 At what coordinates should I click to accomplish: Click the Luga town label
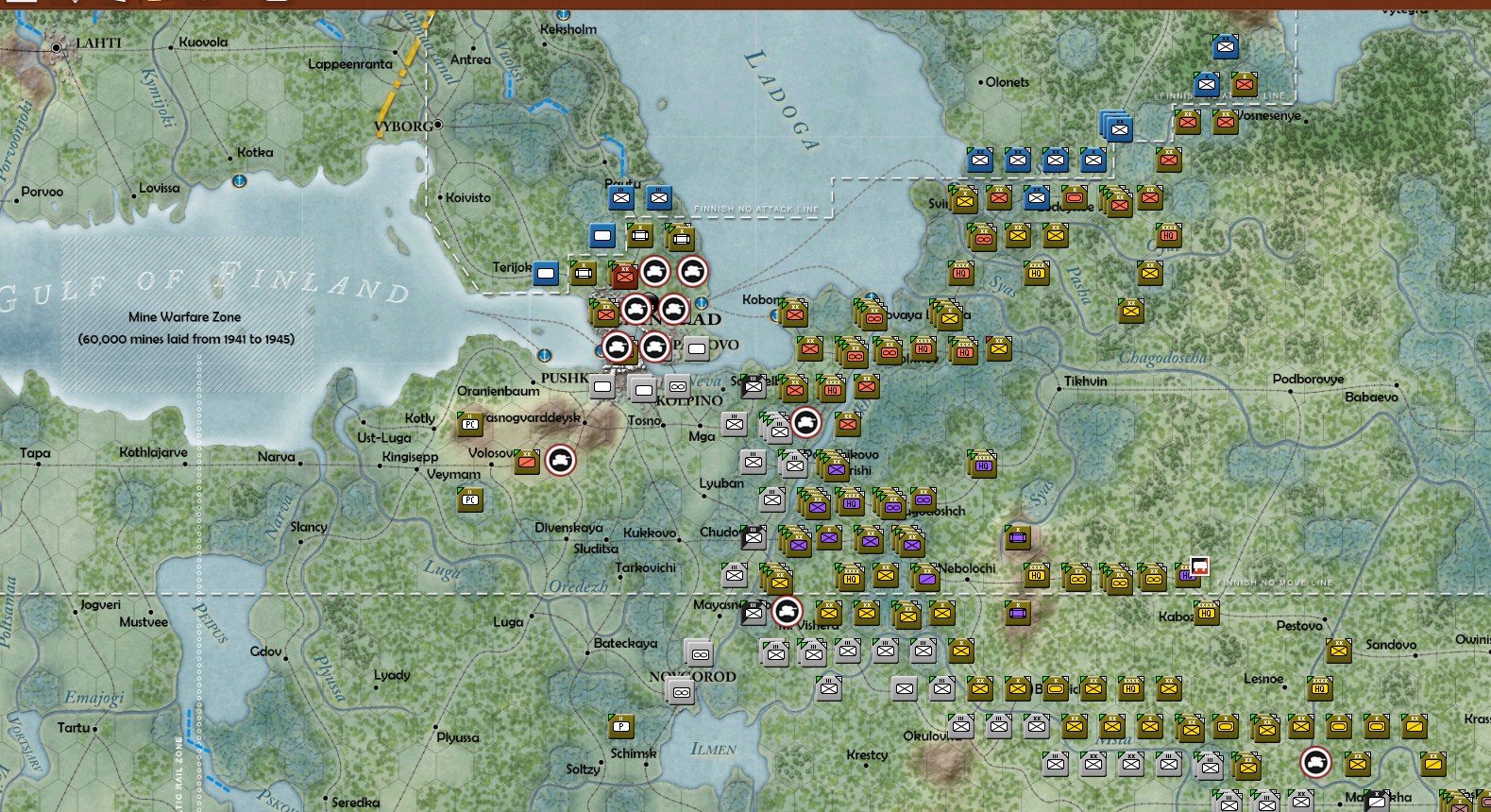(508, 622)
